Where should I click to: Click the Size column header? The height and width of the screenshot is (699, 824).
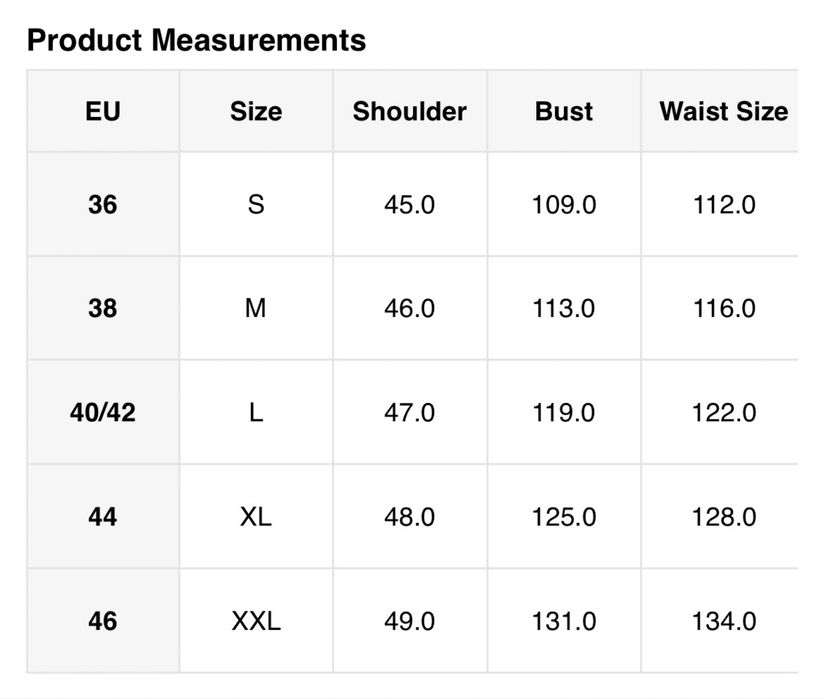point(256,111)
